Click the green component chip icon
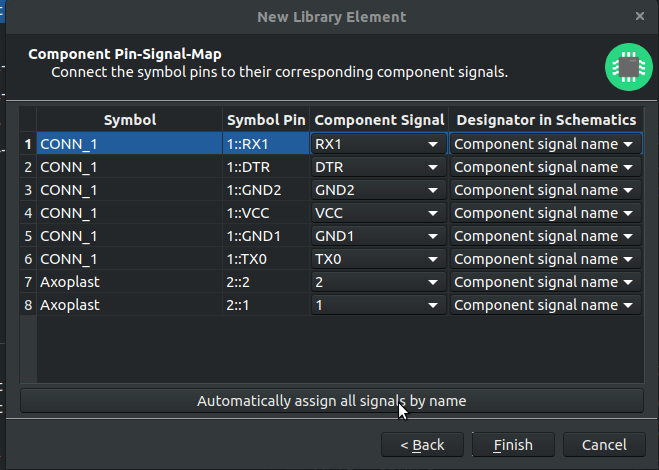Image resolution: width=659 pixels, height=470 pixels. pyautogui.click(x=629, y=67)
